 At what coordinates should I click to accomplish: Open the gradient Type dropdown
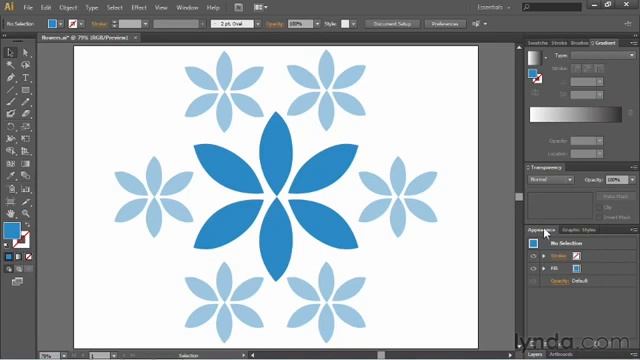click(603, 55)
